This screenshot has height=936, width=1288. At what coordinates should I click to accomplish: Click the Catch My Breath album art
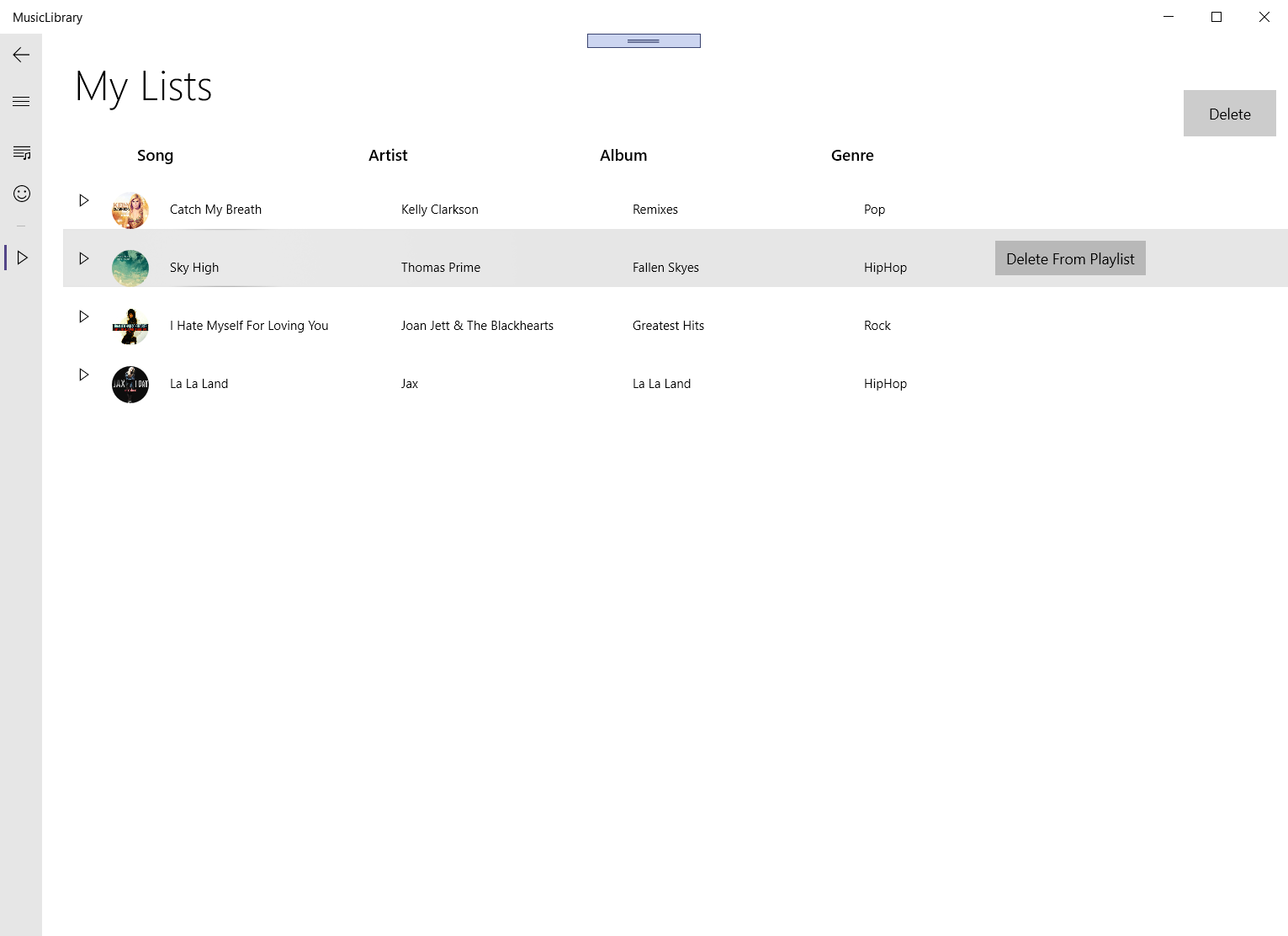[130, 210]
